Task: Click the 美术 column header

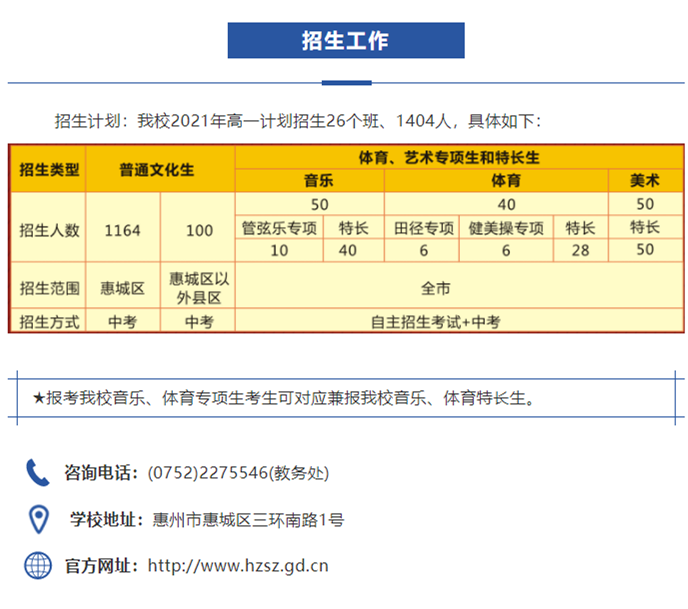Action: (x=645, y=181)
